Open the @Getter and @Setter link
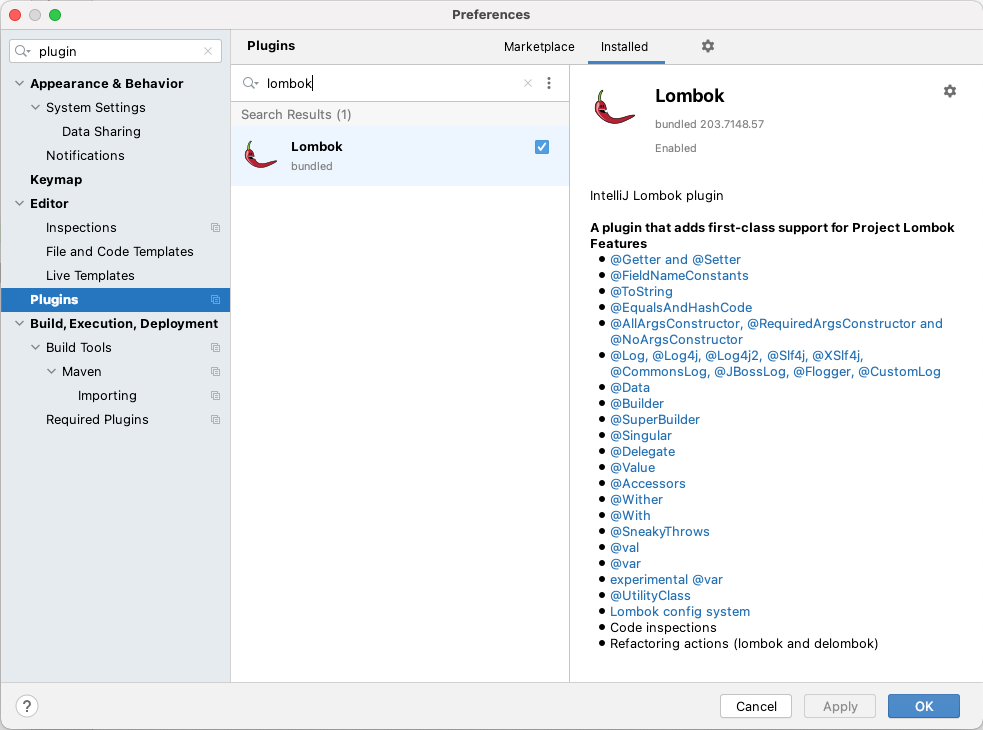Image resolution: width=983 pixels, height=730 pixels. 675,260
